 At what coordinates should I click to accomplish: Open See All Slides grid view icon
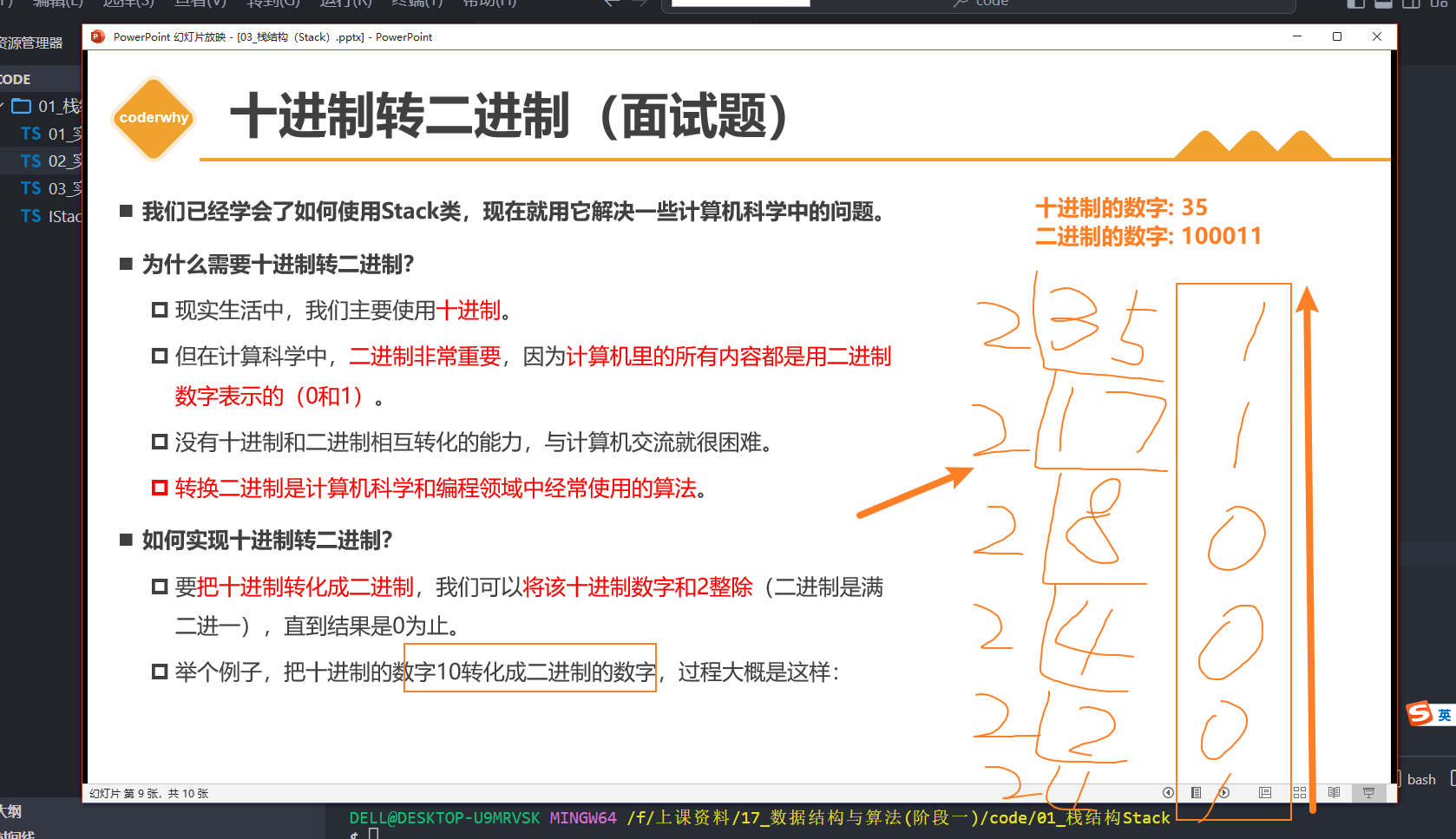point(1300,792)
